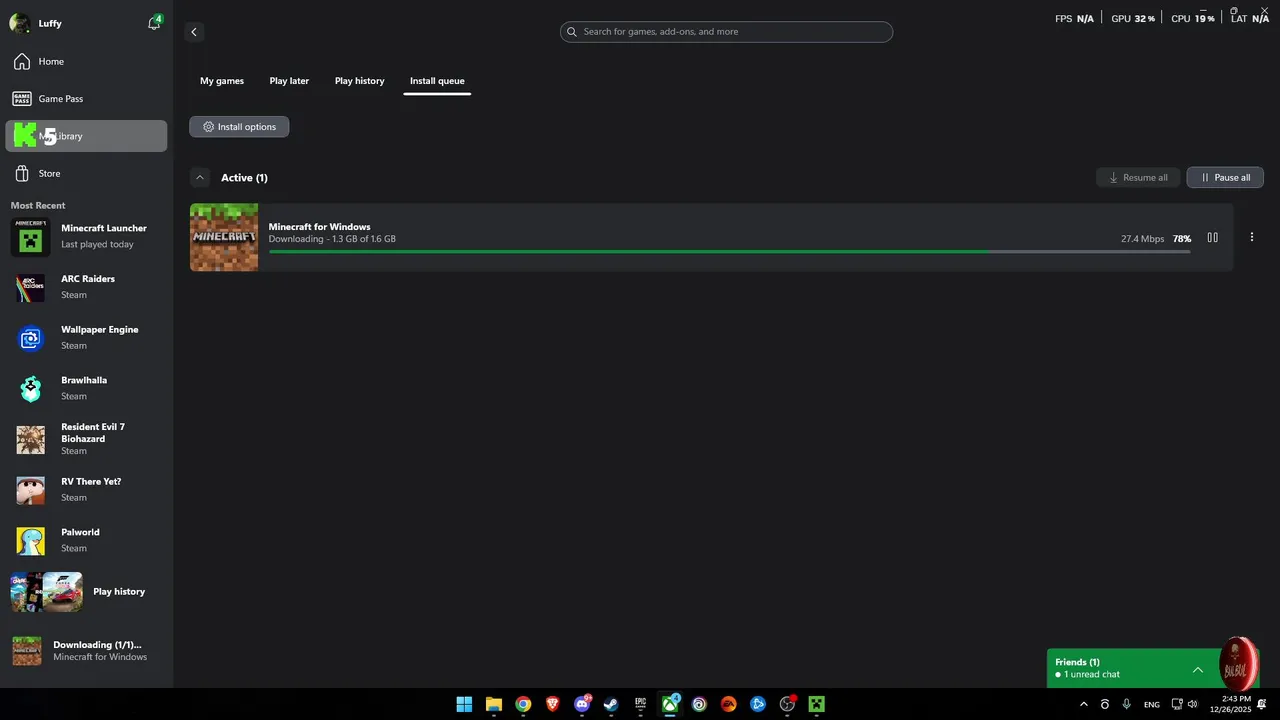The image size is (1280, 720).
Task: Click the Luffy profile avatar
Action: [19, 23]
